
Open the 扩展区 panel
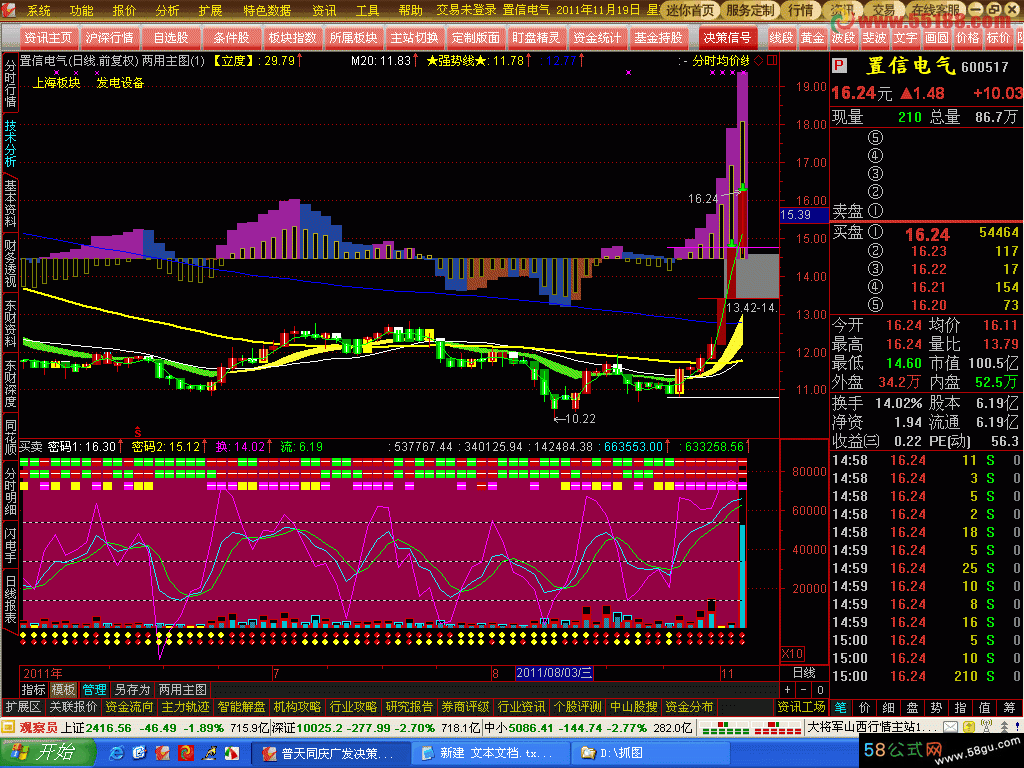[24, 707]
